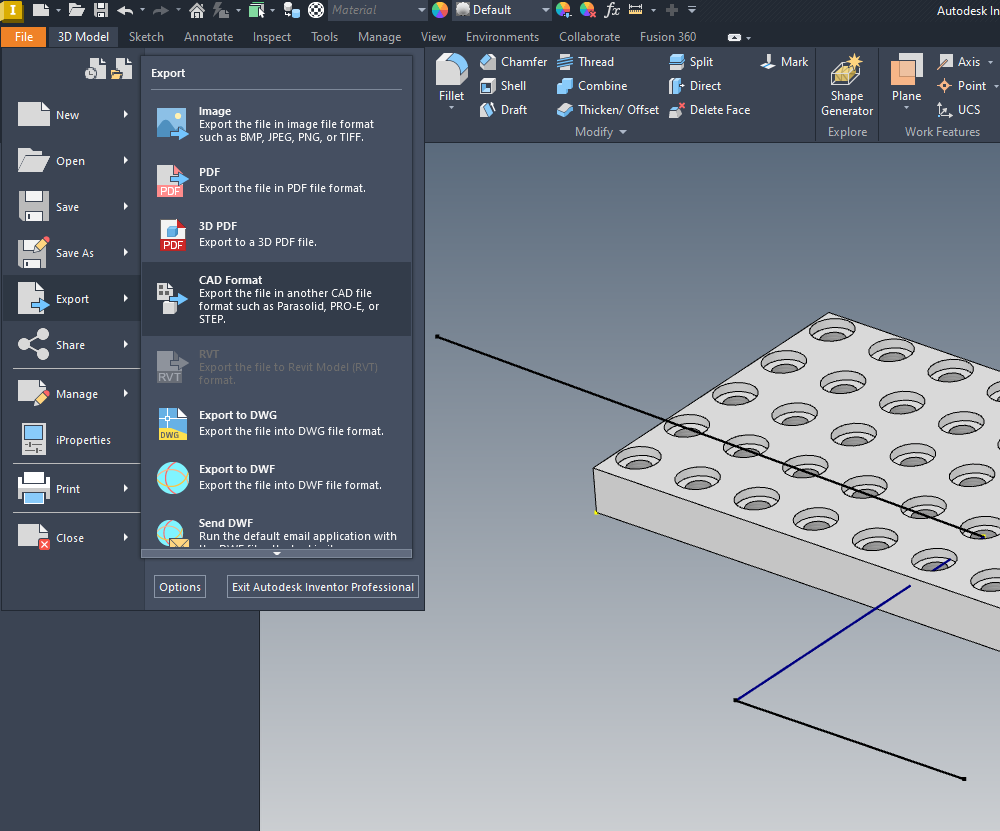Click the Save disk icon in quick access
The image size is (1000, 831).
[x=101, y=10]
